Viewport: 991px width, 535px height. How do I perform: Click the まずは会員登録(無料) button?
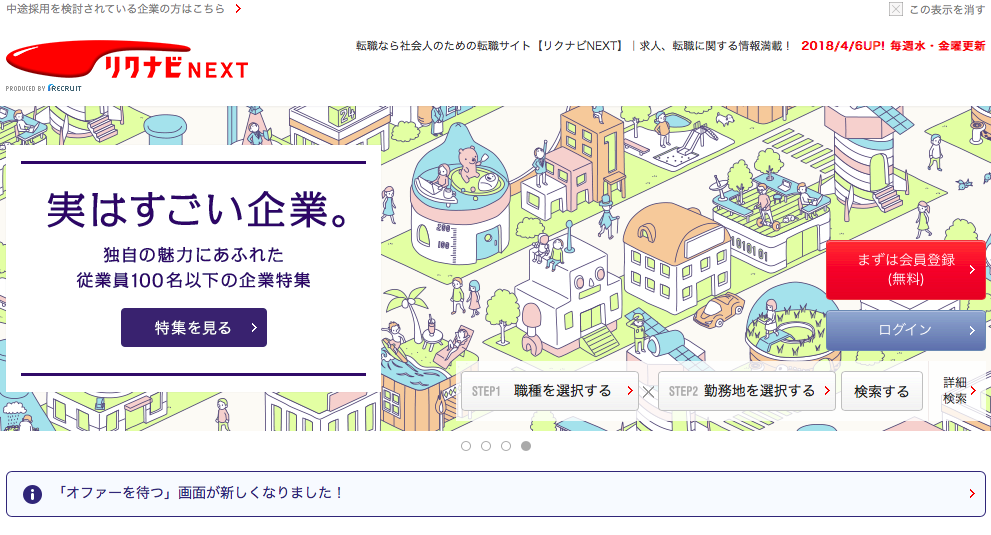coord(906,269)
